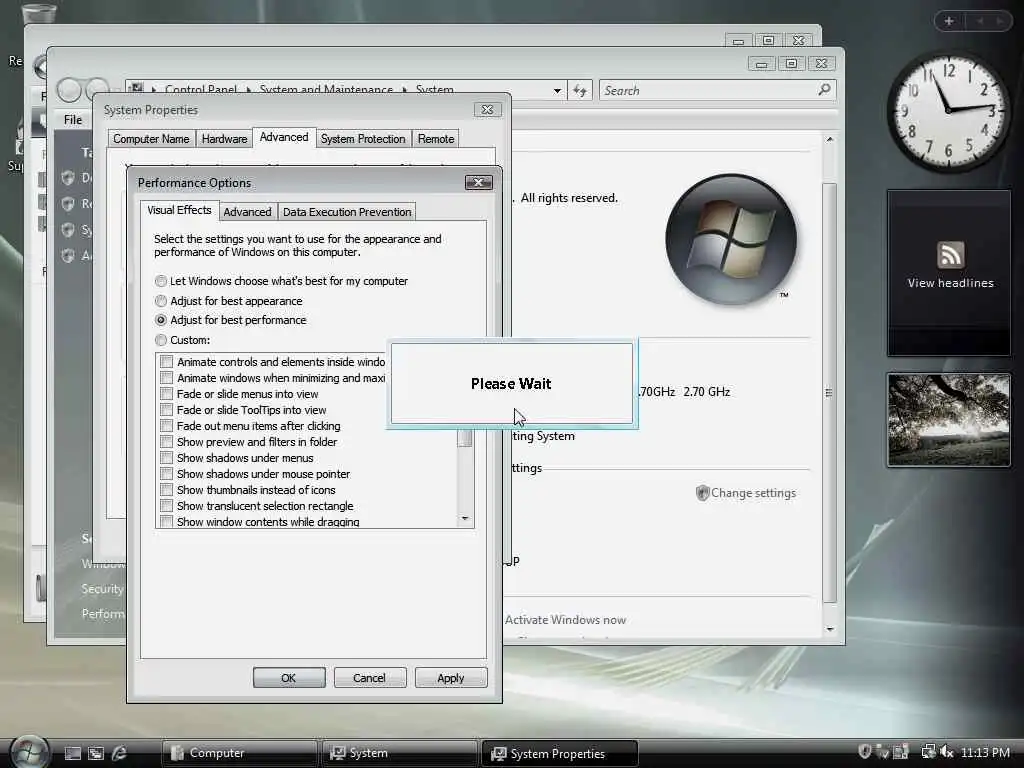Choose the Custom radio option
1024x768 pixels.
coord(161,340)
